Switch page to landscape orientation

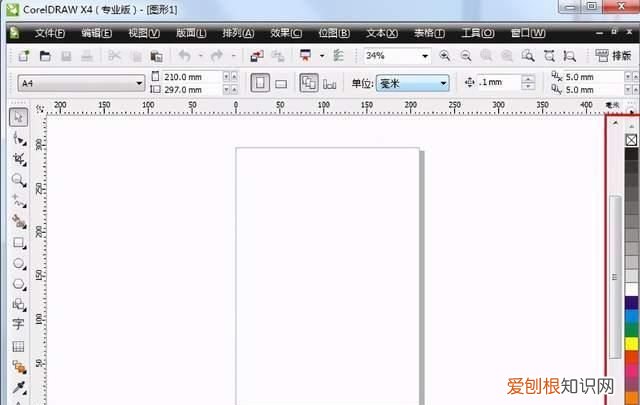281,83
